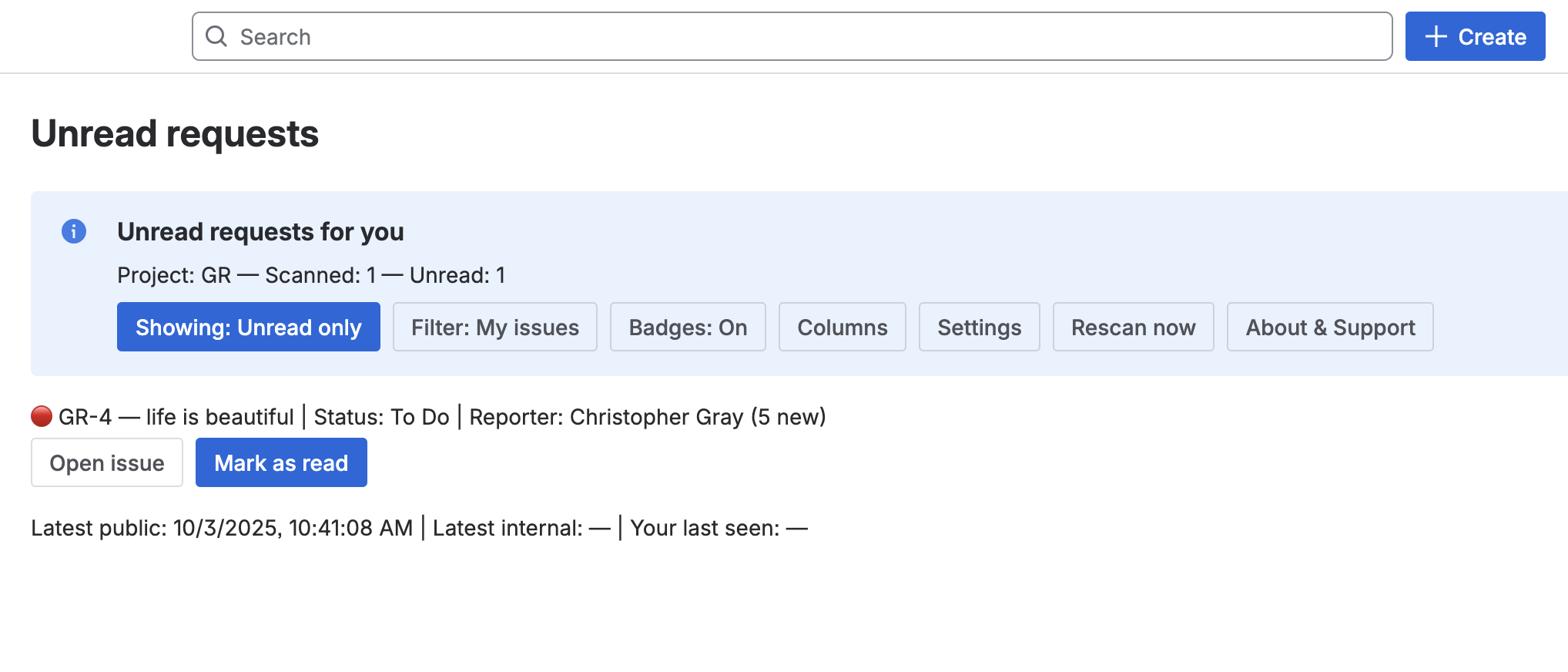Viewport: 1568px width, 672px height.
Task: Click the Create button label
Action: point(1492,36)
